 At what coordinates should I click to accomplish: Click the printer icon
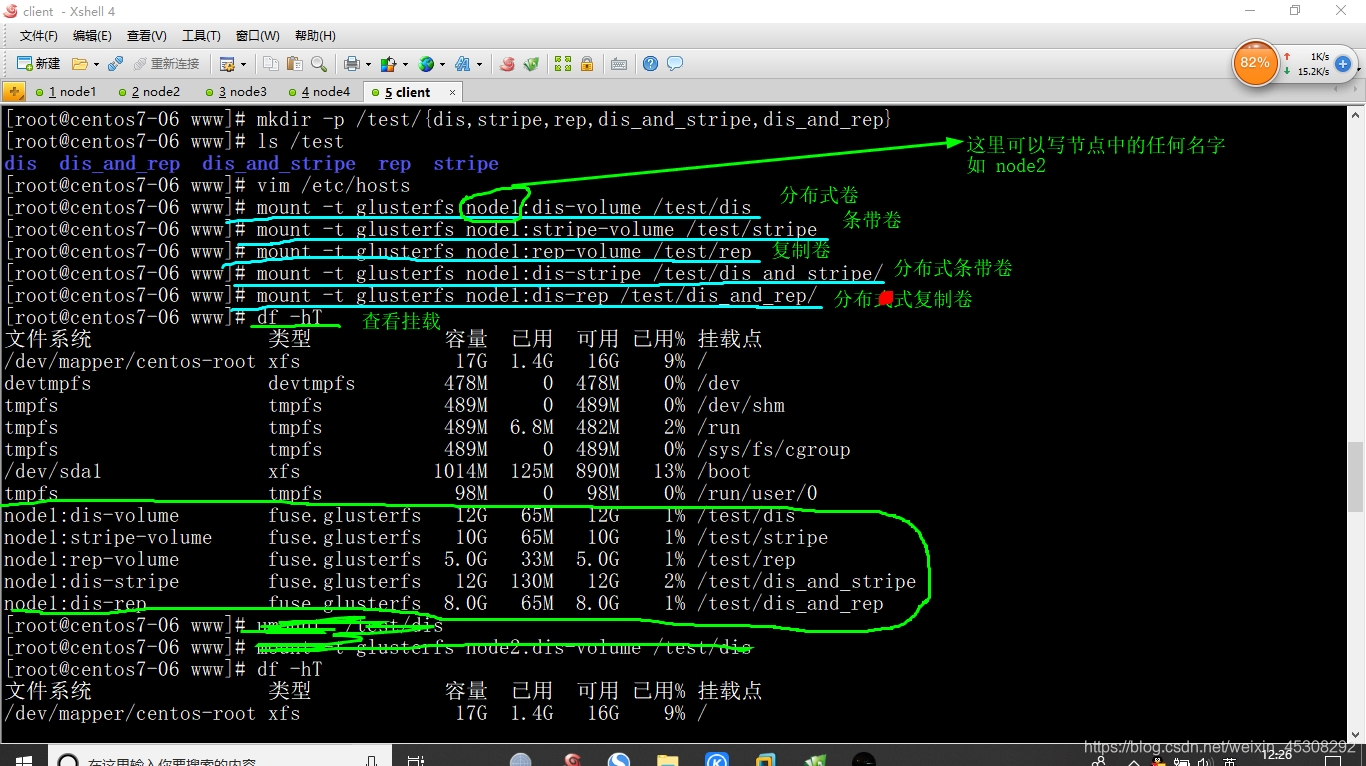point(351,64)
